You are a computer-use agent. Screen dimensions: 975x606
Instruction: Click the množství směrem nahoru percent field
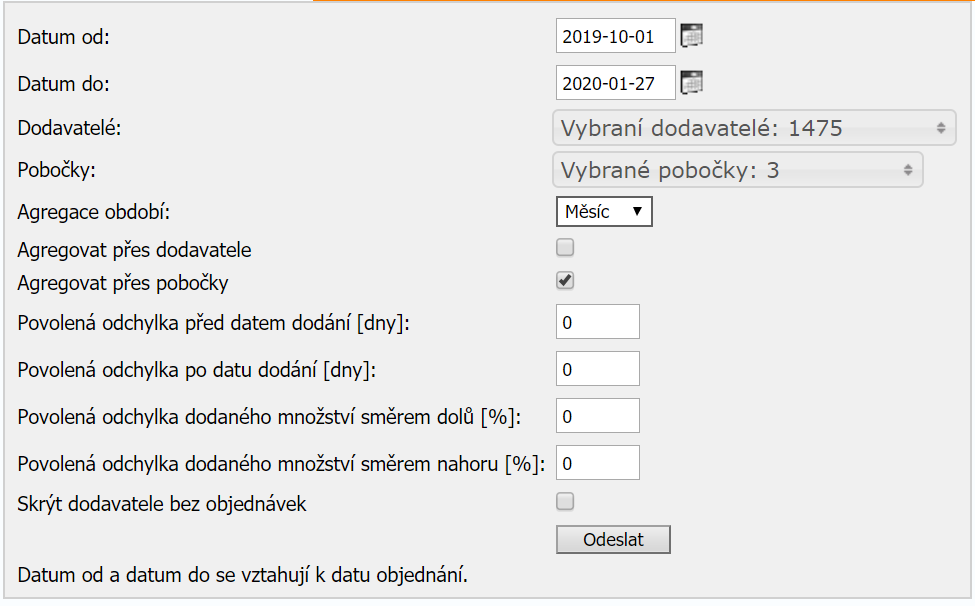(x=597, y=463)
